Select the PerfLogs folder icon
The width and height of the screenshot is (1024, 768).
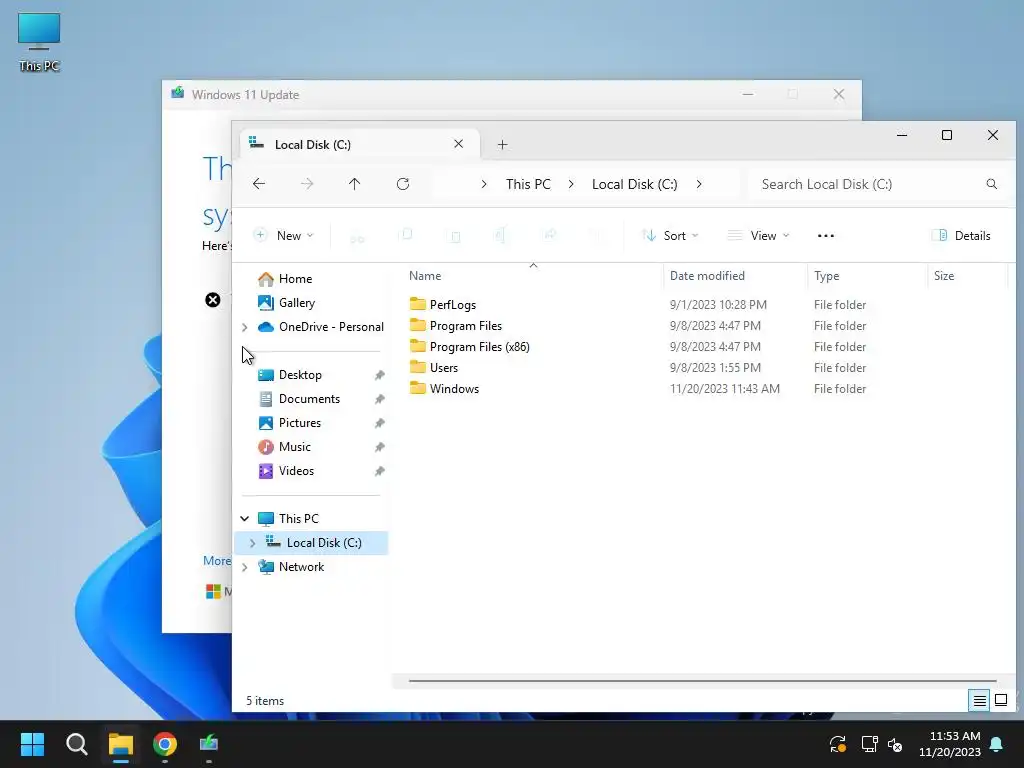click(417, 304)
